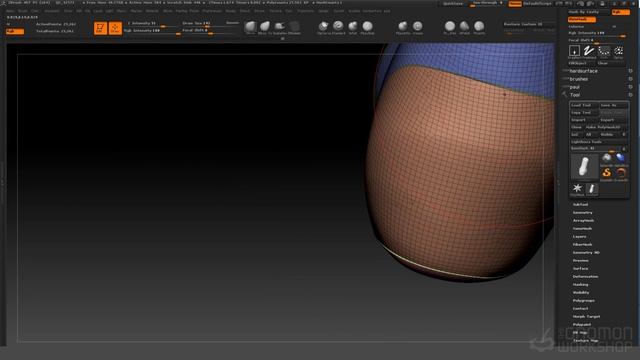Toggle the Menus button

(515, 4)
